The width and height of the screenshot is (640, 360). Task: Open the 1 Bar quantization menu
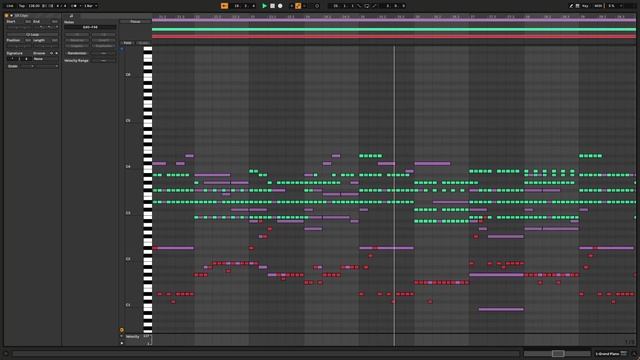pyautogui.click(x=91, y=6)
